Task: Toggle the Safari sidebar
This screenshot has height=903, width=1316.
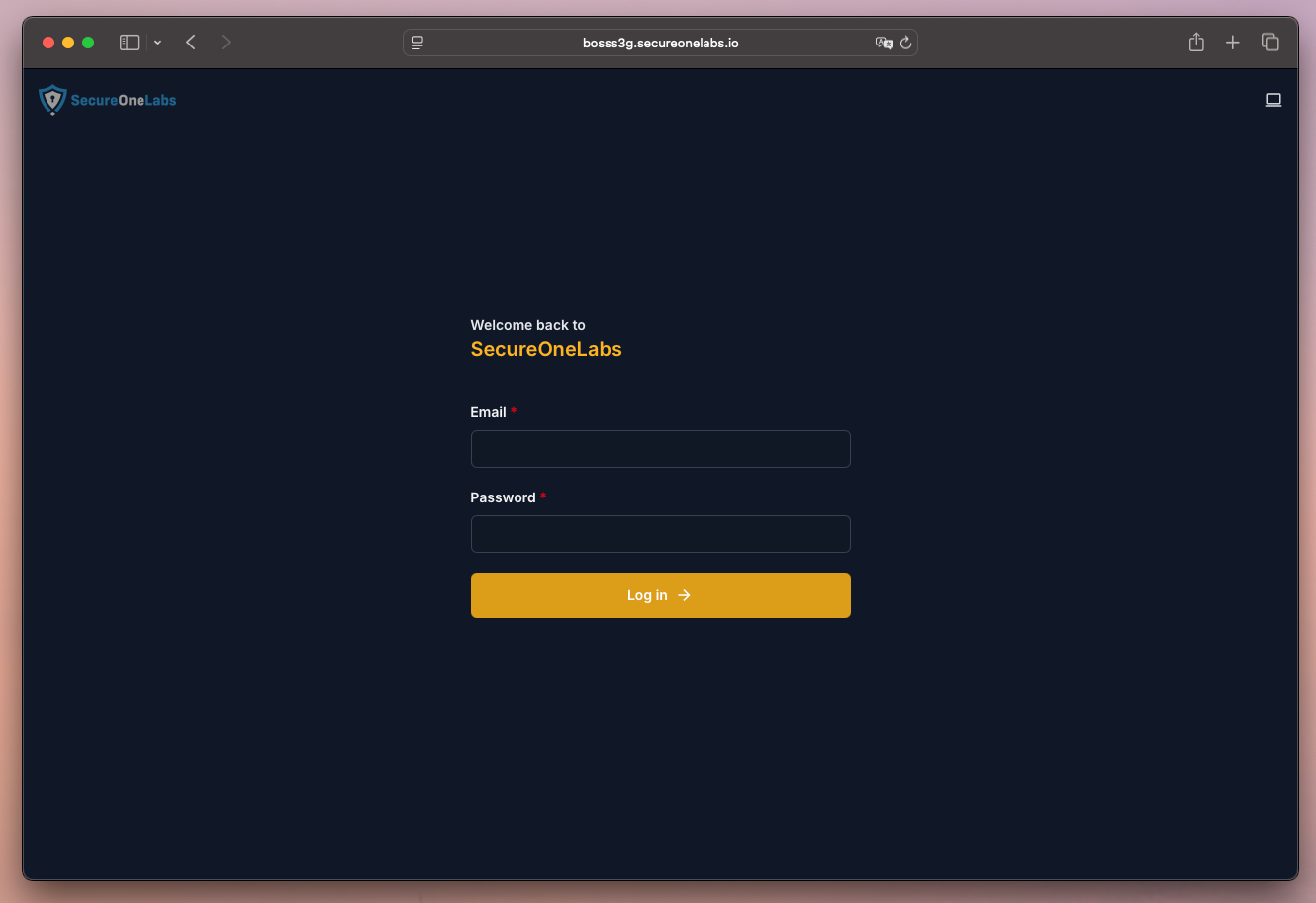Action: pyautogui.click(x=129, y=43)
